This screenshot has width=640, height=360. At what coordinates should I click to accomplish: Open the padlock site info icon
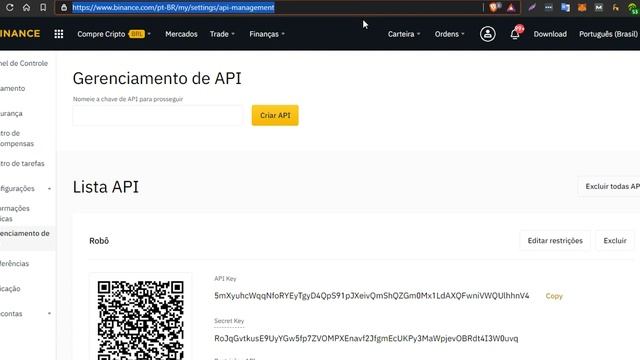tap(64, 7)
